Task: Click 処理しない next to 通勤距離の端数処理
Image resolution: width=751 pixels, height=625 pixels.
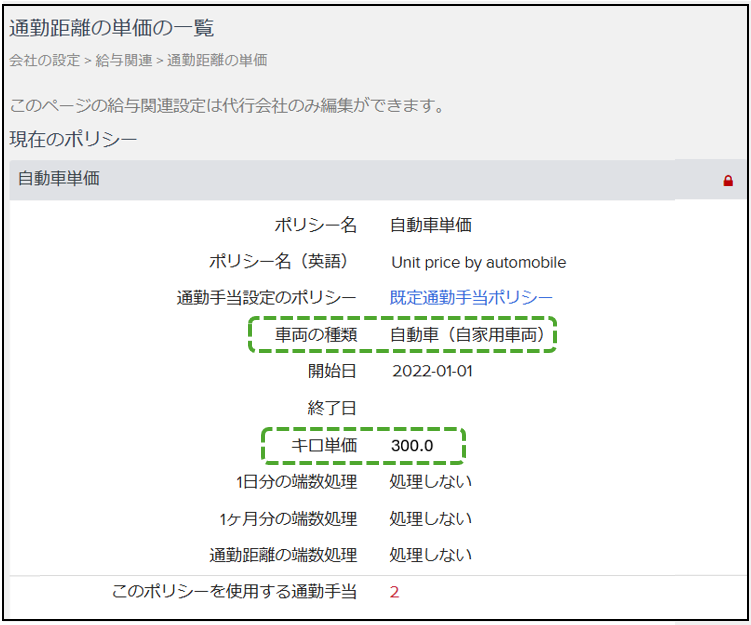Action: 430,555
